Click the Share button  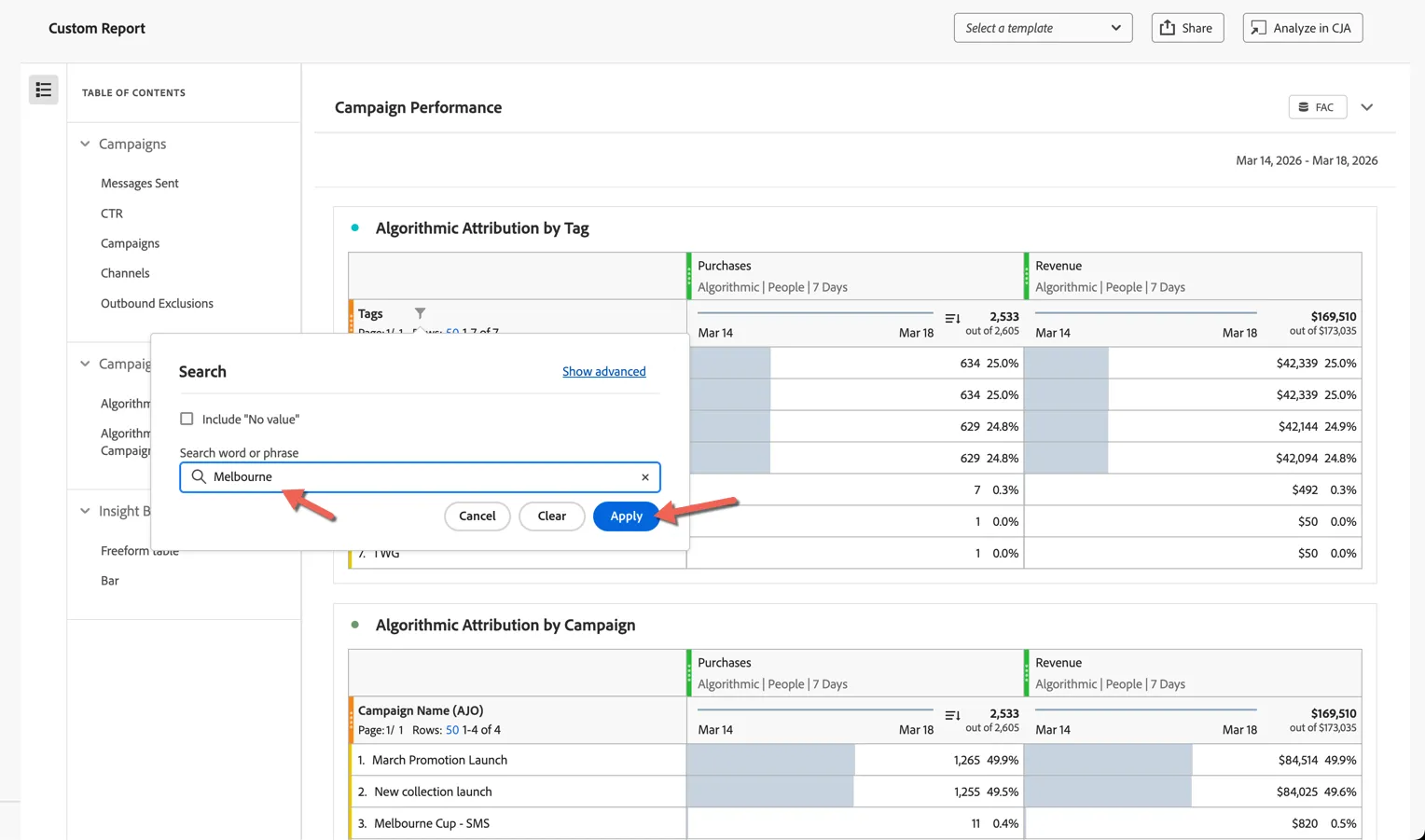pyautogui.click(x=1187, y=28)
